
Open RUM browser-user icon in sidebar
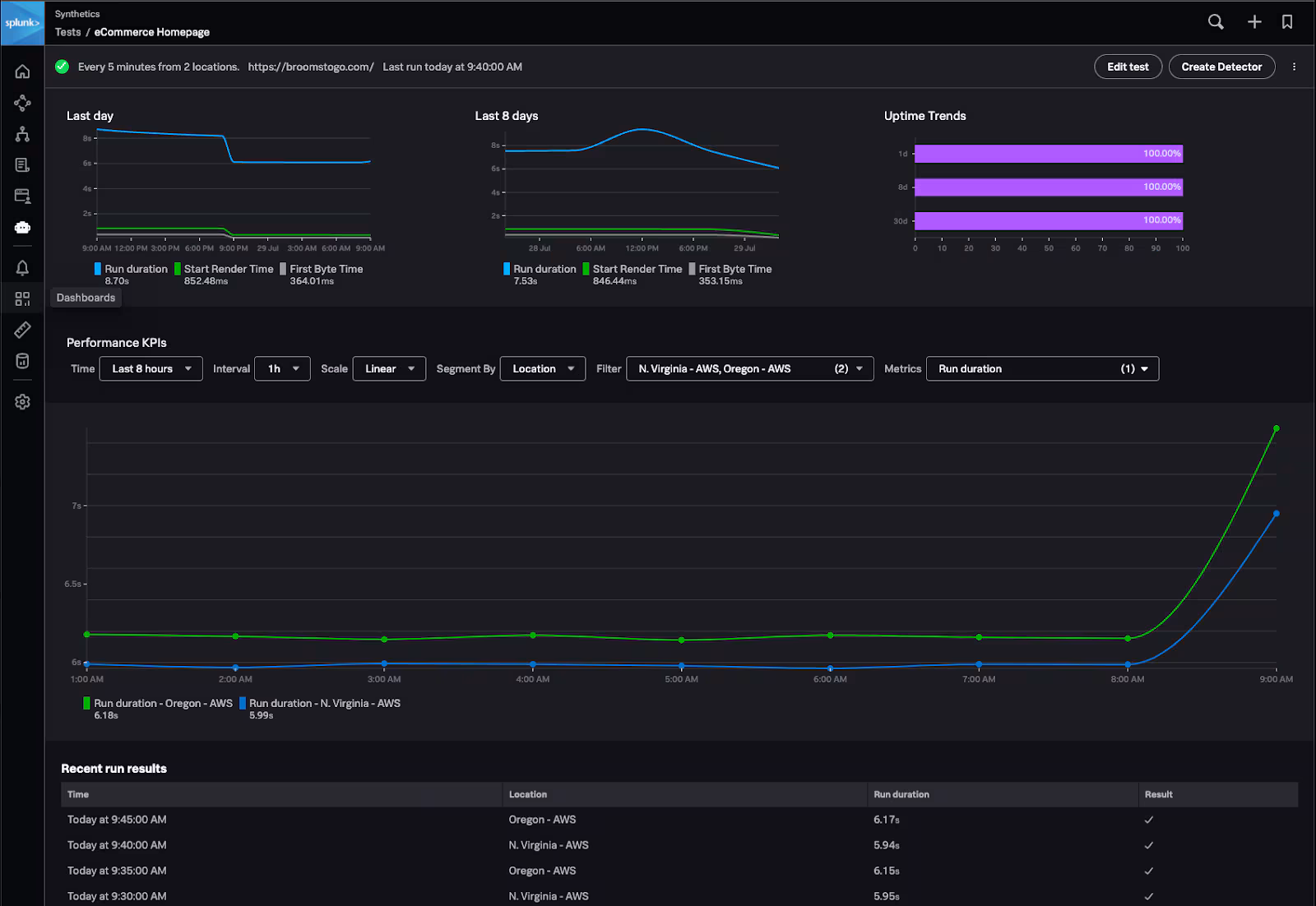(22, 196)
